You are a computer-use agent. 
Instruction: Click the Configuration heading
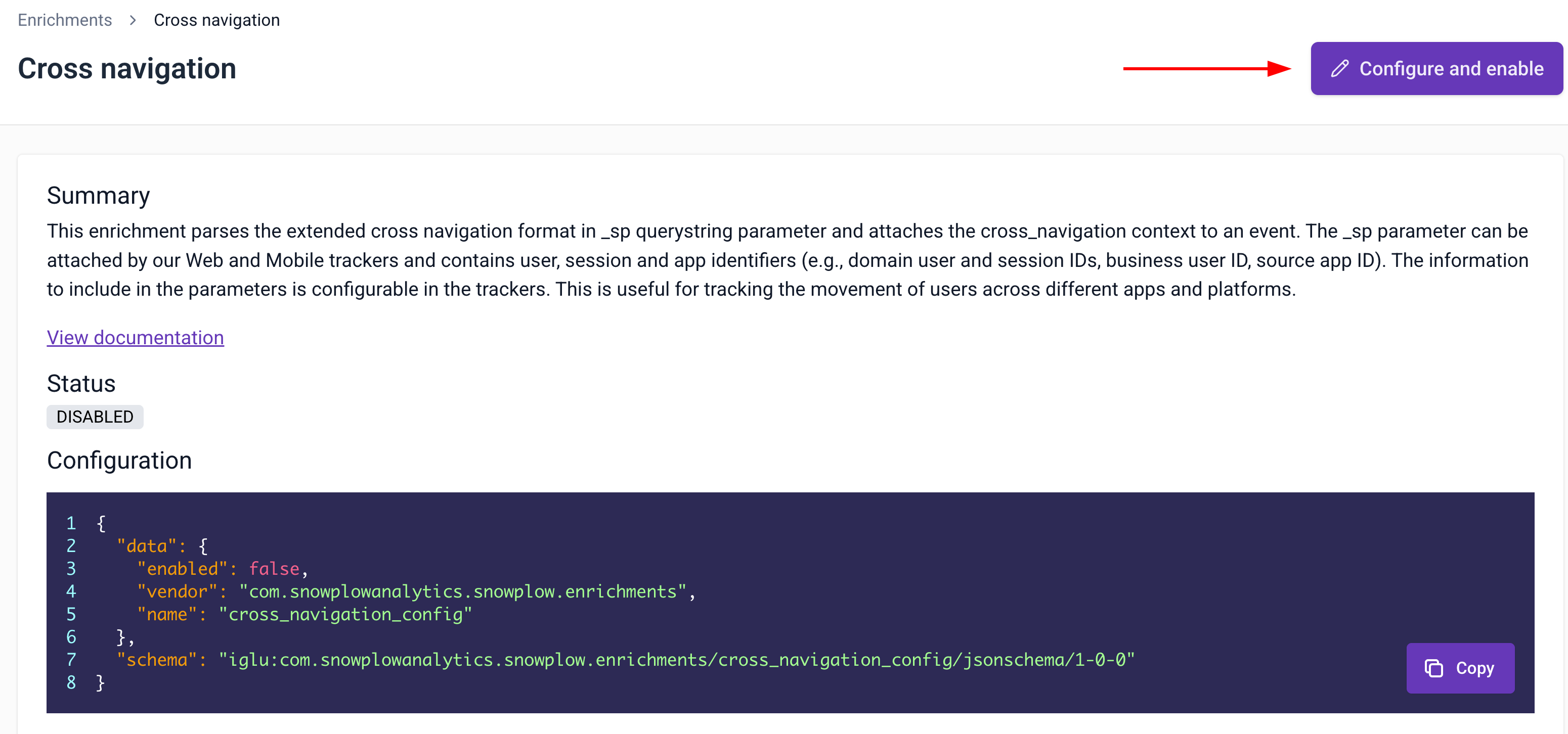[119, 461]
